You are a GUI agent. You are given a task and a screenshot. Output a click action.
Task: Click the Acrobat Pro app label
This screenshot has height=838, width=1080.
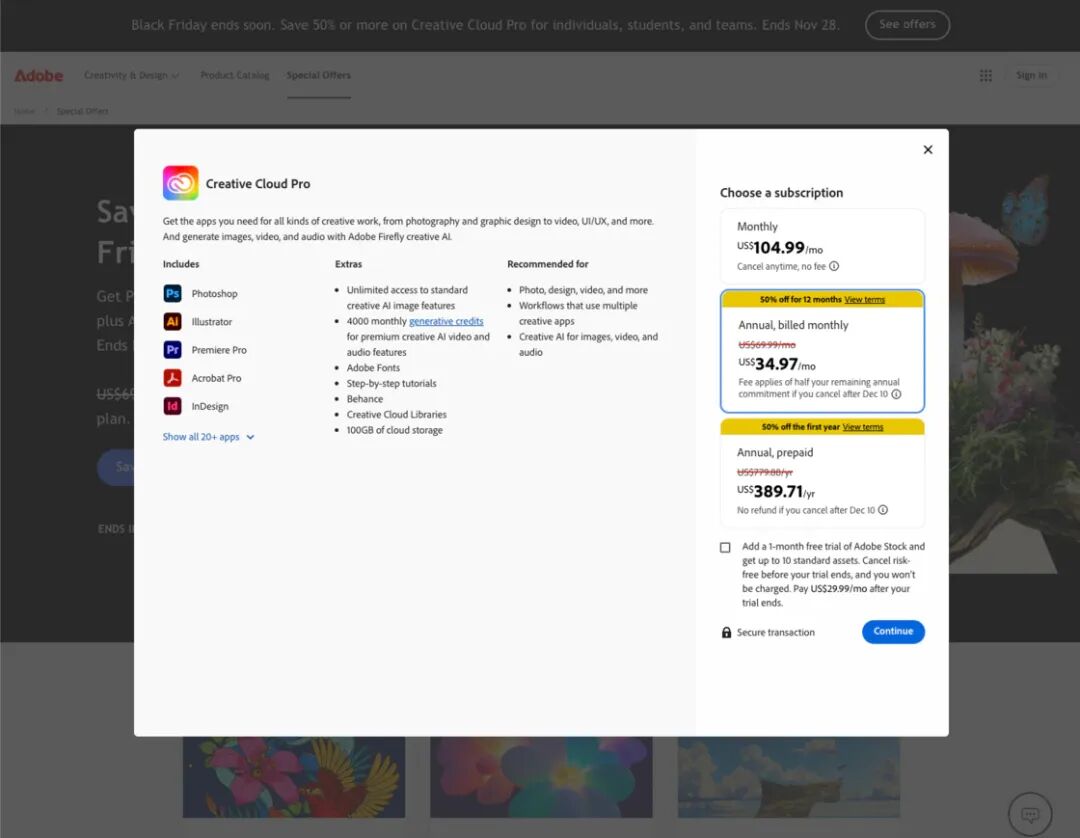[216, 378]
